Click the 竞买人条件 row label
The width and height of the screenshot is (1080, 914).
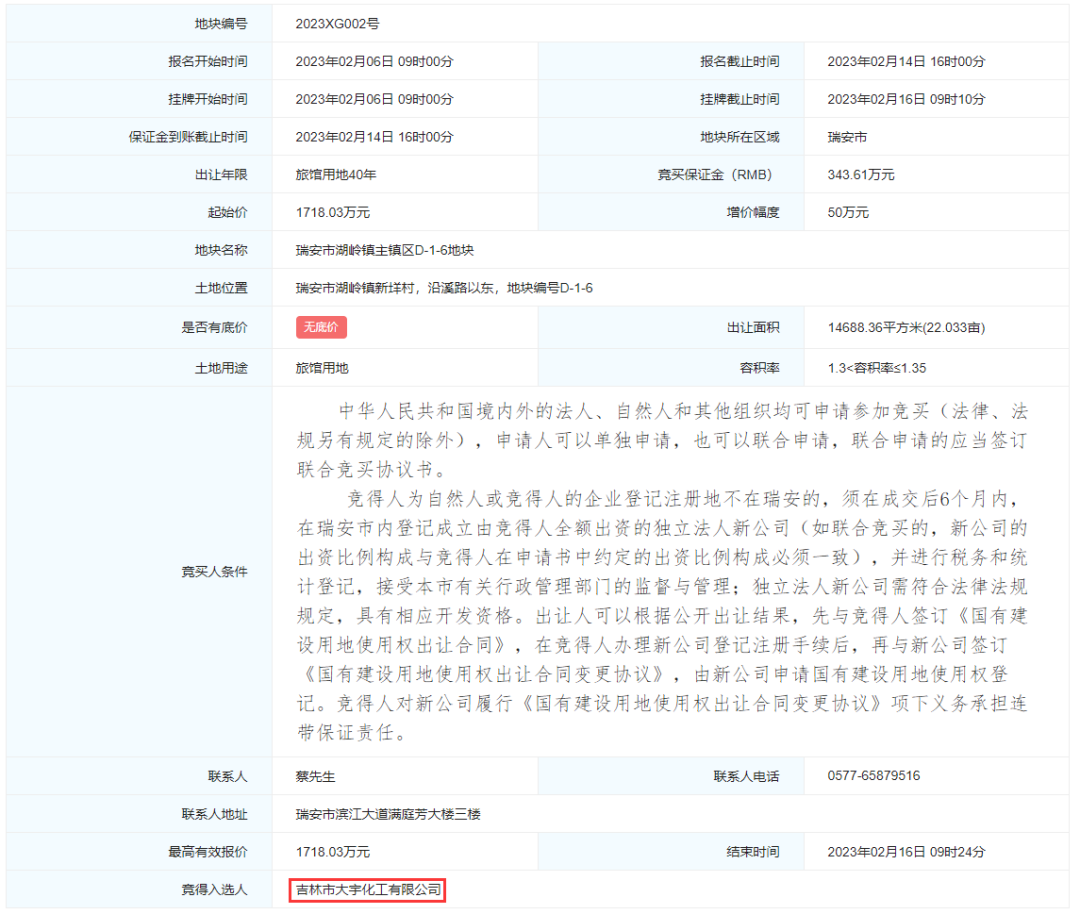tap(214, 572)
